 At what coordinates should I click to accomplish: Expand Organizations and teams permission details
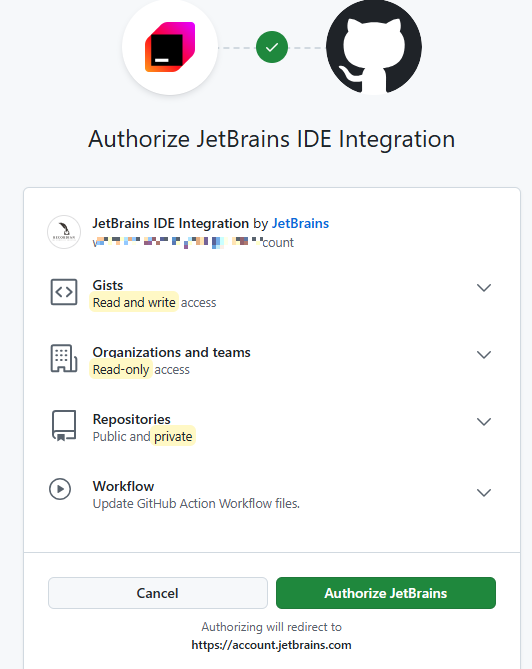484,355
